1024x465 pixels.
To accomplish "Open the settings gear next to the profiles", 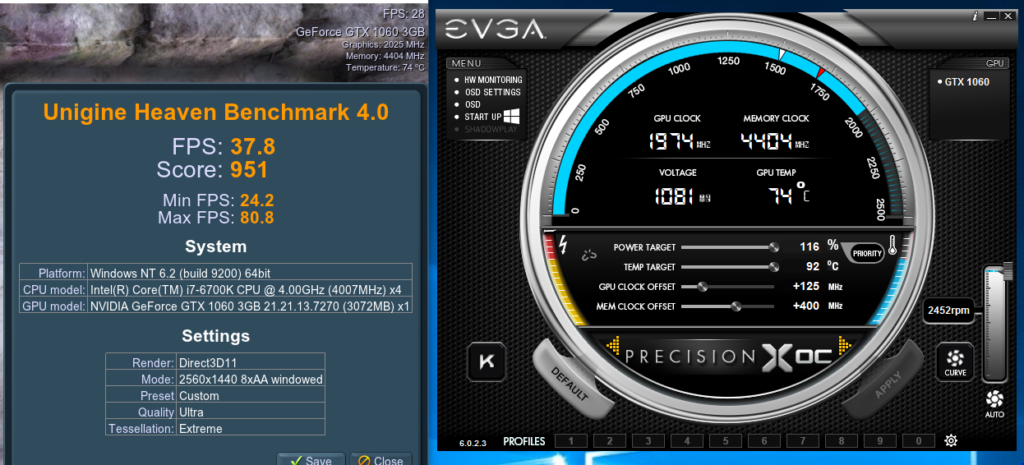I will tap(950, 441).
